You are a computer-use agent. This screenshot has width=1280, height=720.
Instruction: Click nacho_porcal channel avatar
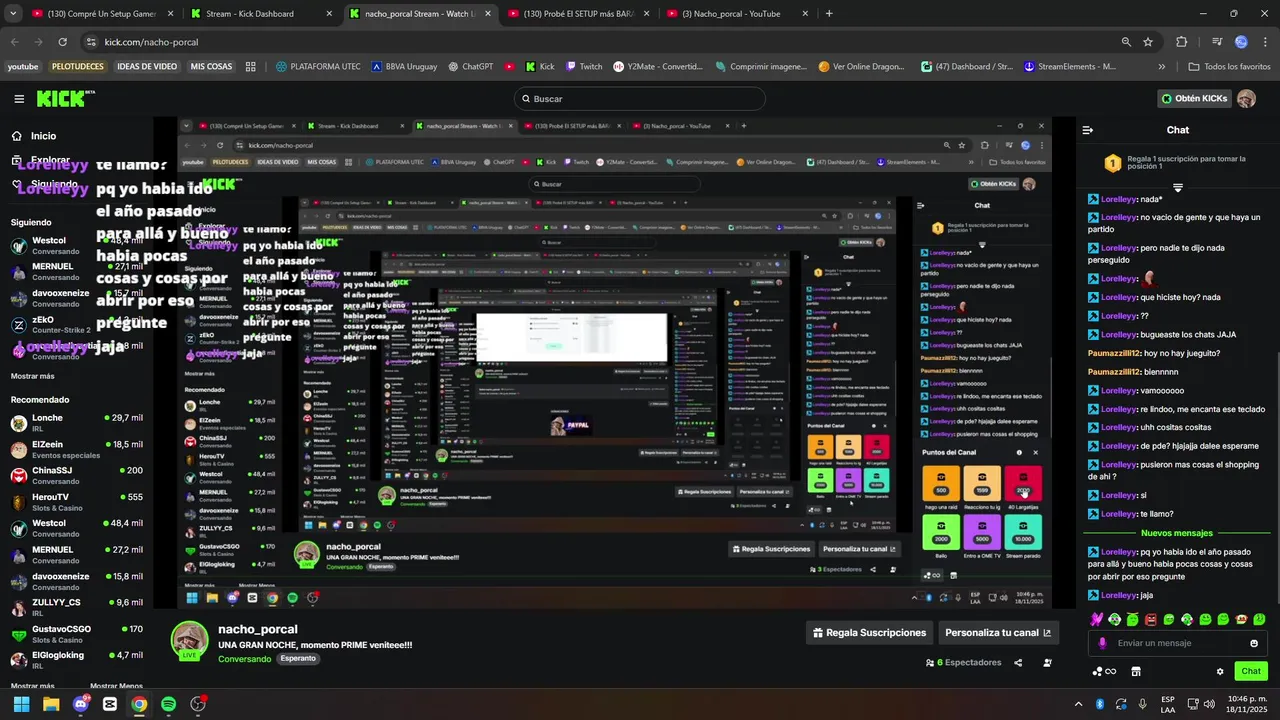189,640
